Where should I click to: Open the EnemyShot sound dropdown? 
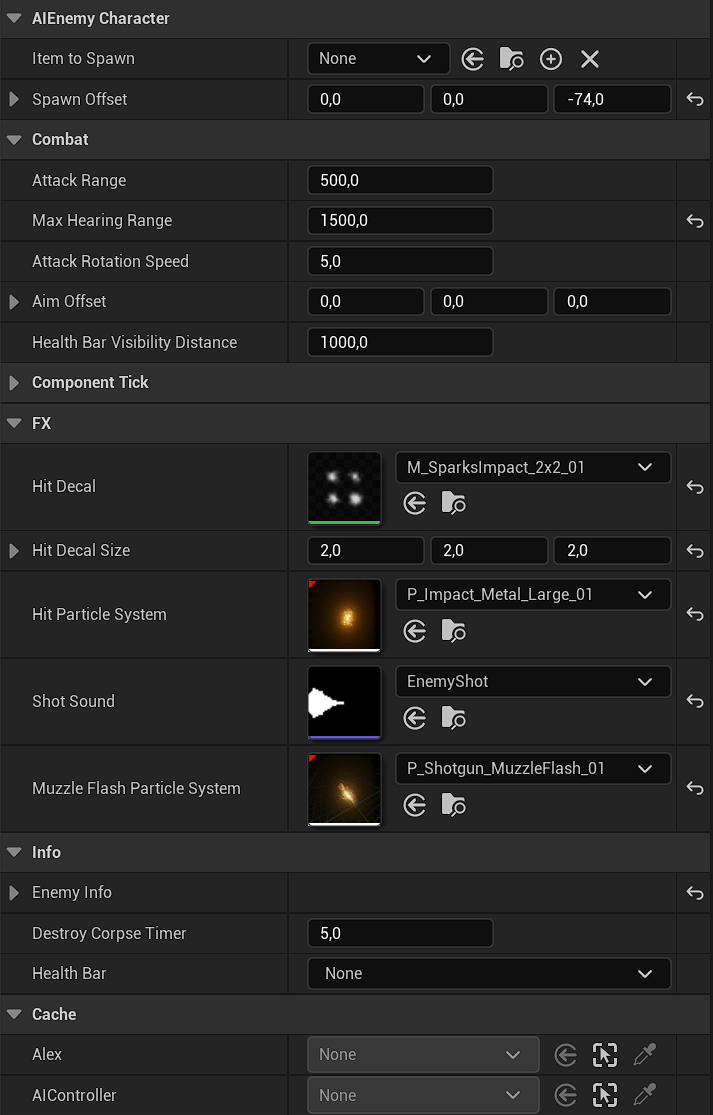[533, 682]
